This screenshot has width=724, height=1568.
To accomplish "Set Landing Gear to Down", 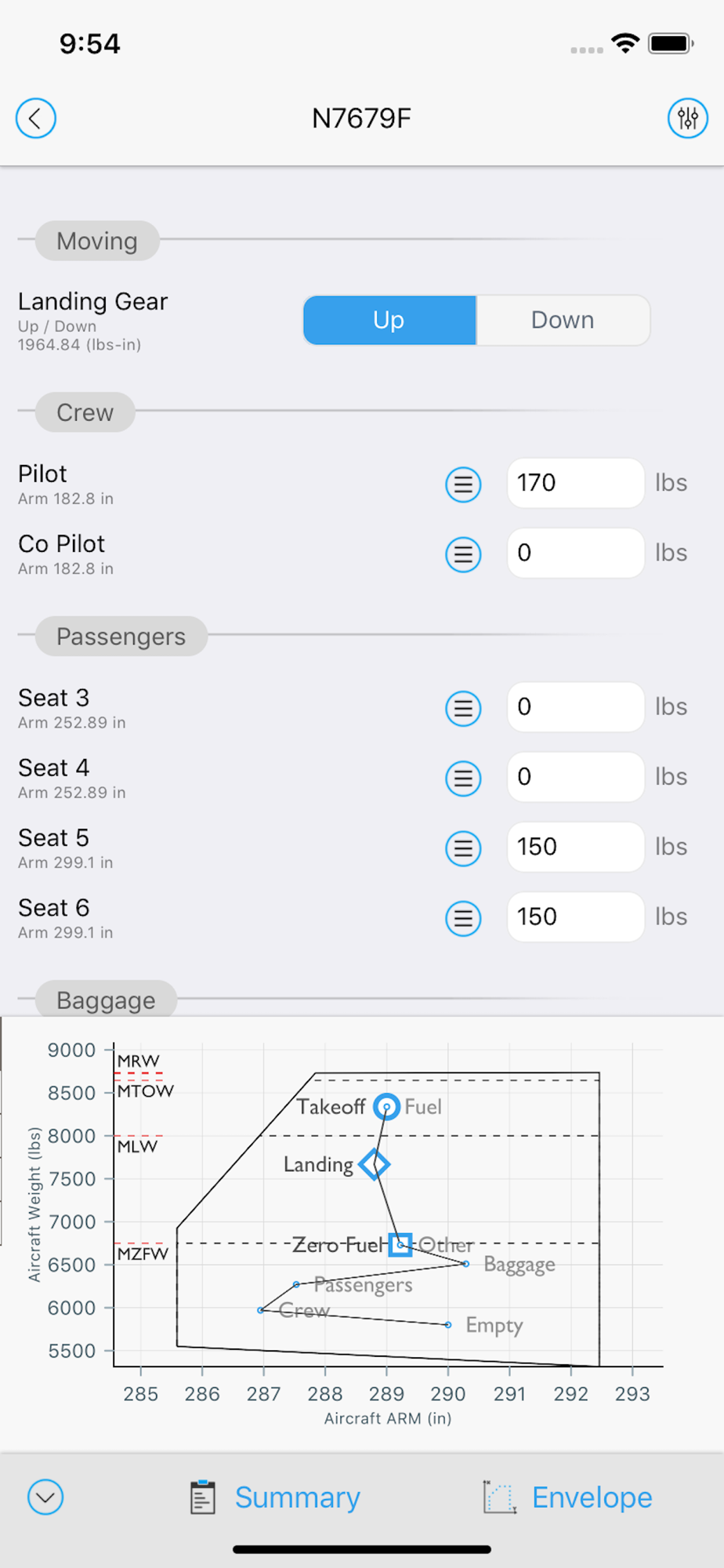I will 563,320.
